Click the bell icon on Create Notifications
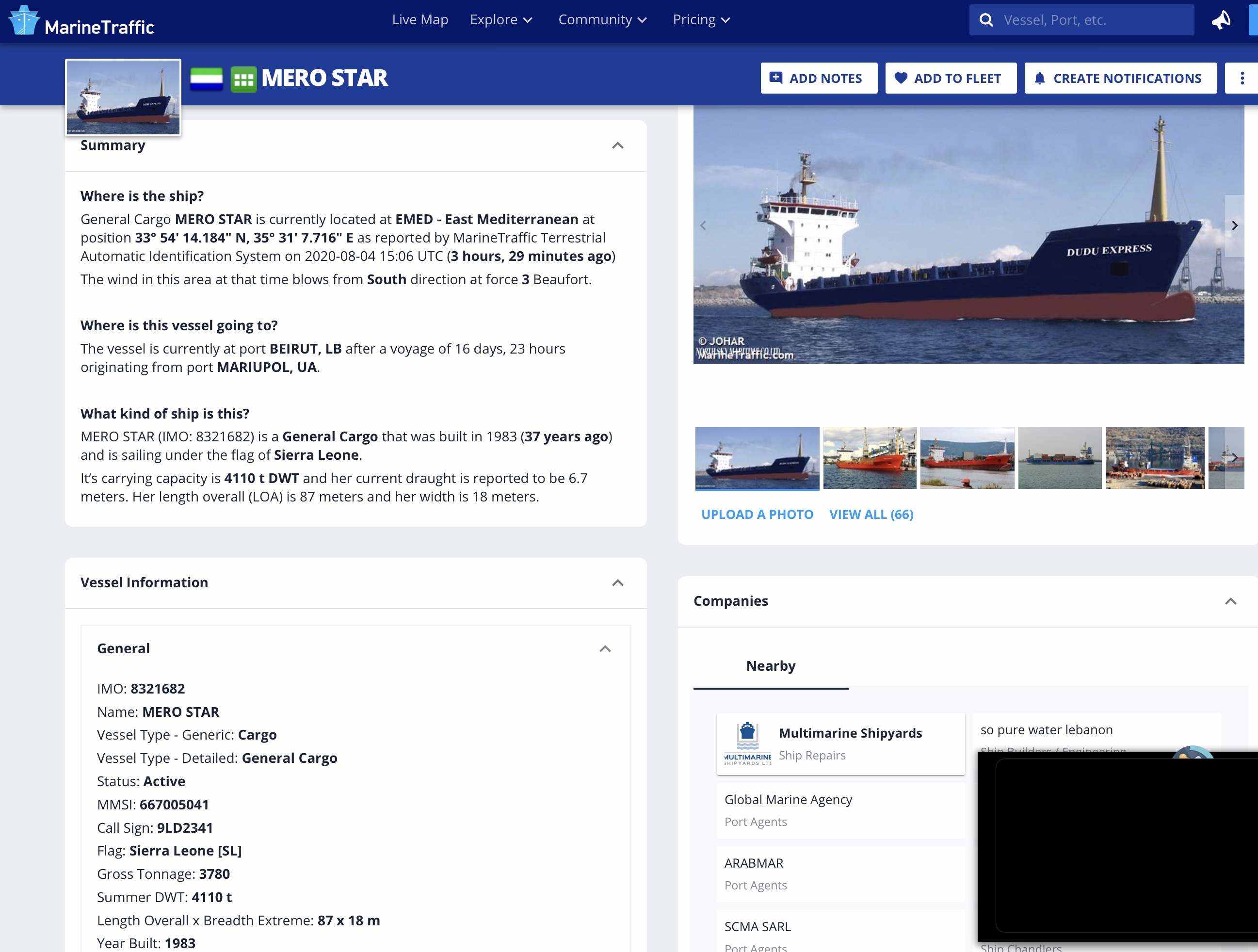 click(1039, 79)
